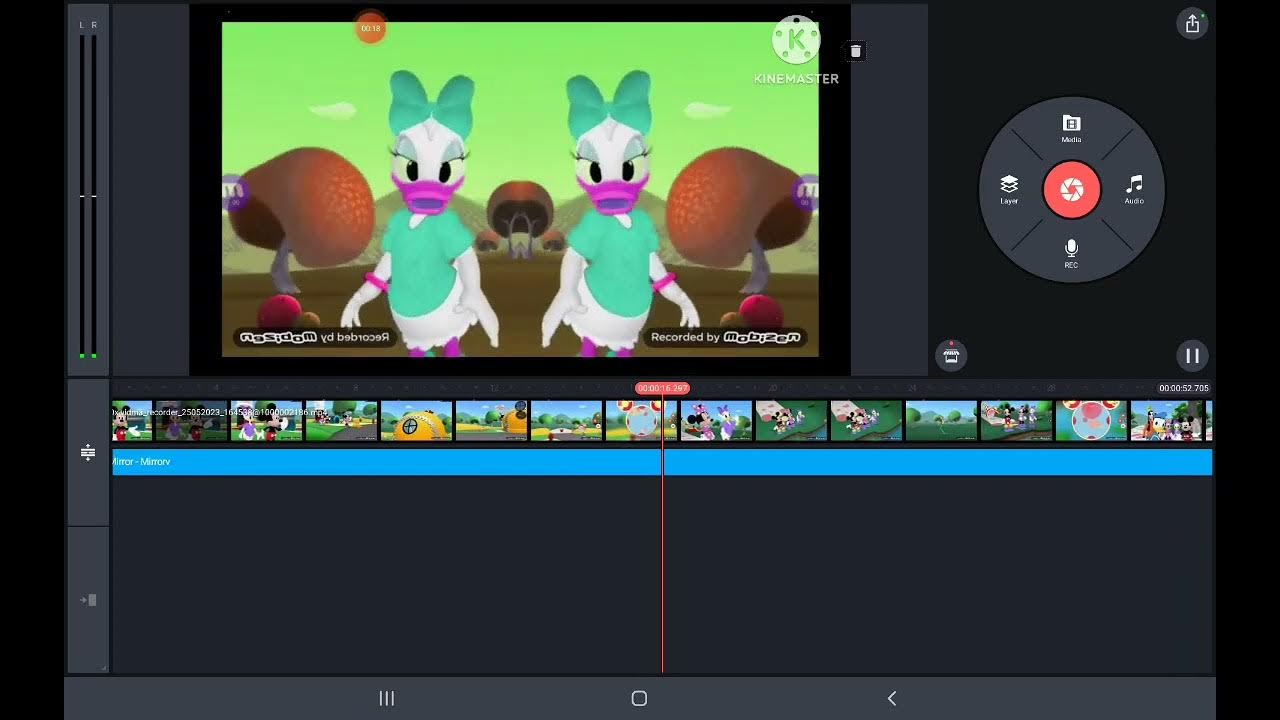Select the Mirror - Mirrorv effect layer

tap(662, 462)
